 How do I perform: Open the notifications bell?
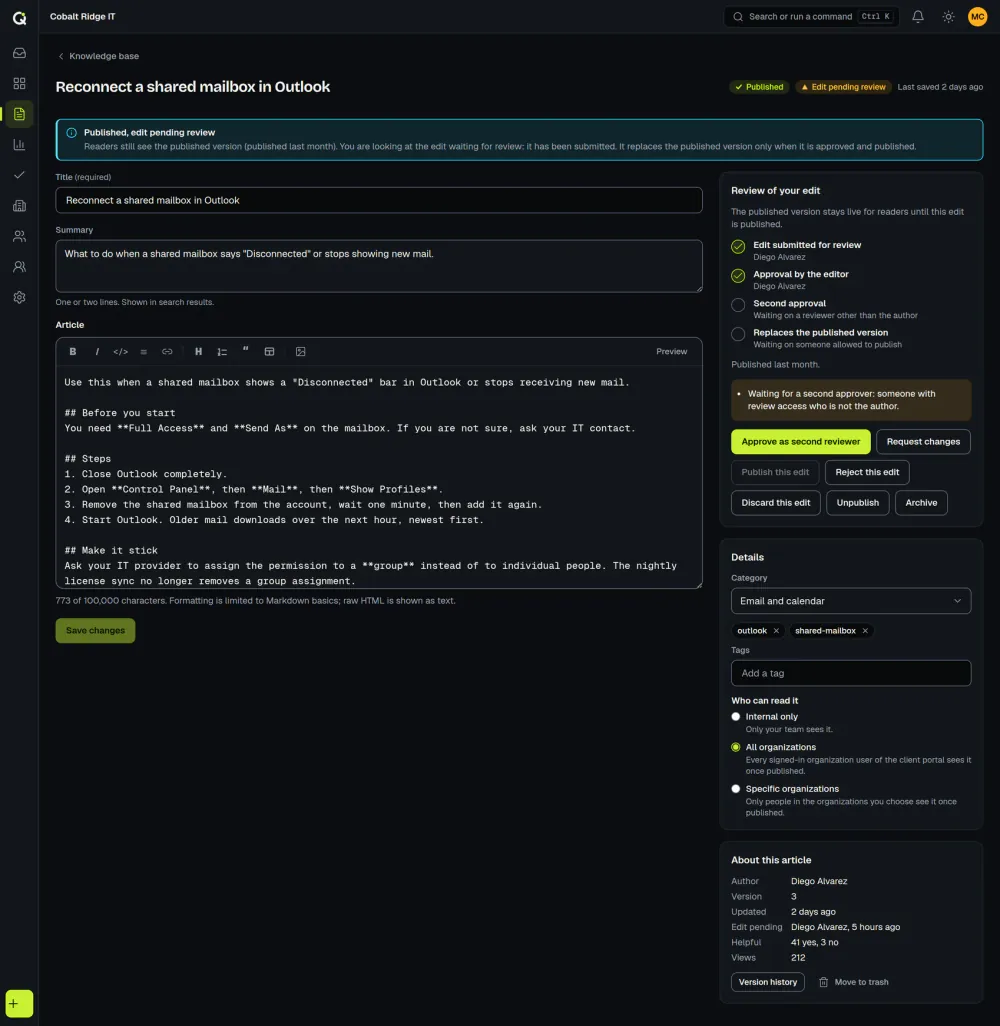(918, 17)
